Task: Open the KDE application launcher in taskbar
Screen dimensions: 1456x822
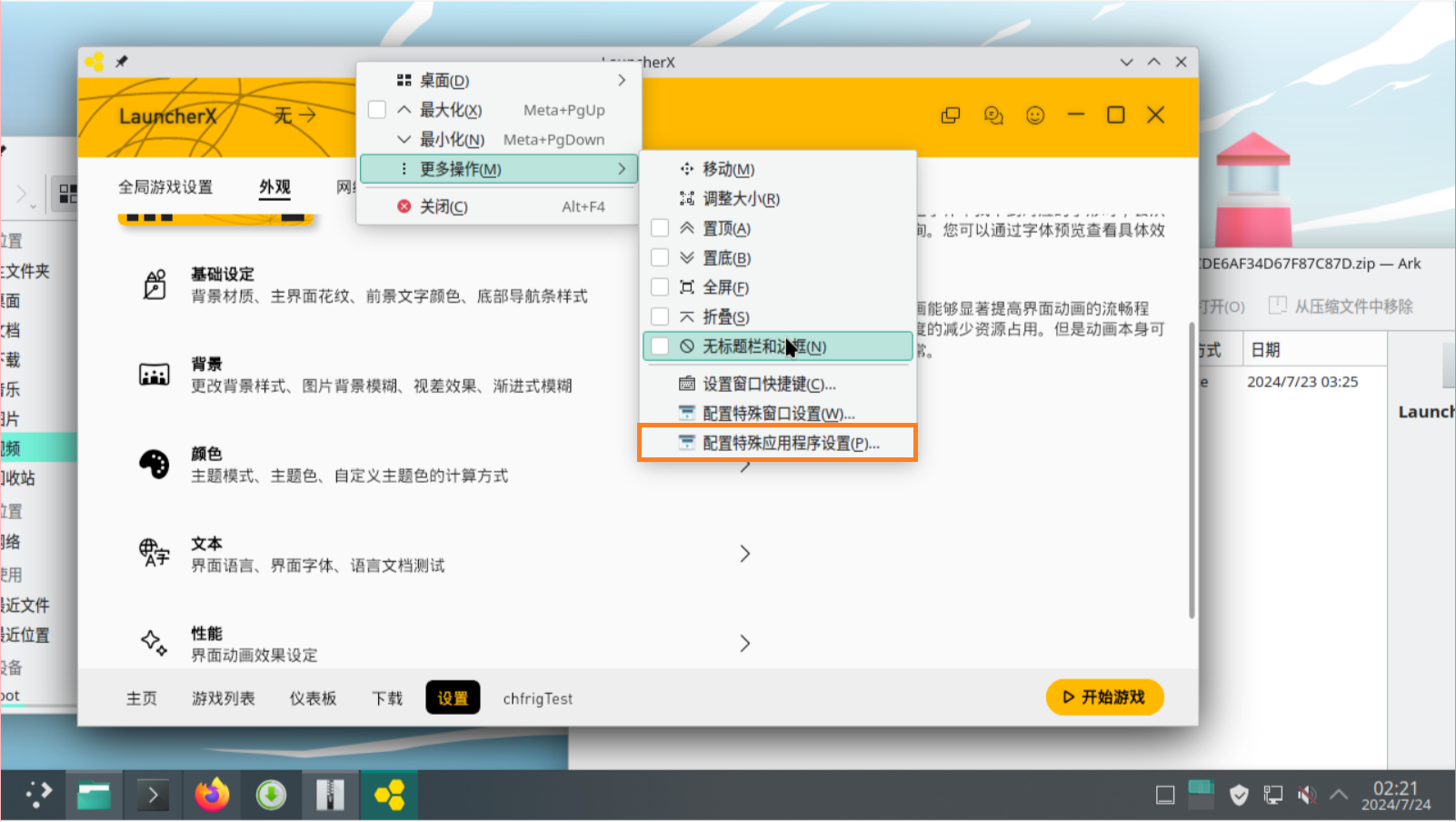Action: [38, 795]
